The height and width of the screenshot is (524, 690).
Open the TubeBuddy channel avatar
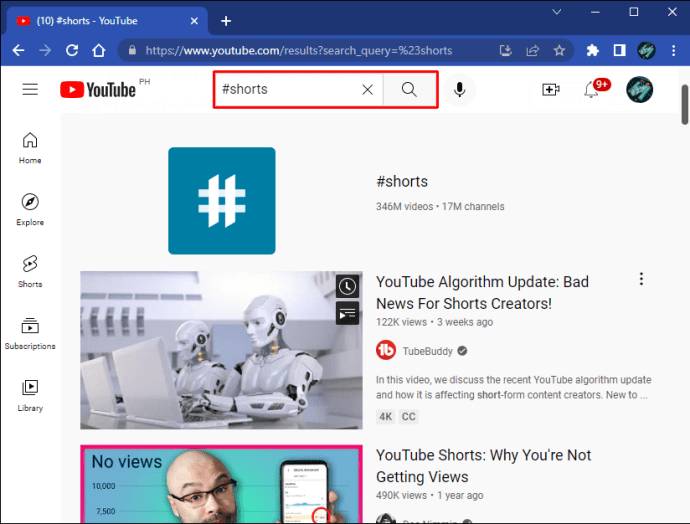tap(386, 350)
